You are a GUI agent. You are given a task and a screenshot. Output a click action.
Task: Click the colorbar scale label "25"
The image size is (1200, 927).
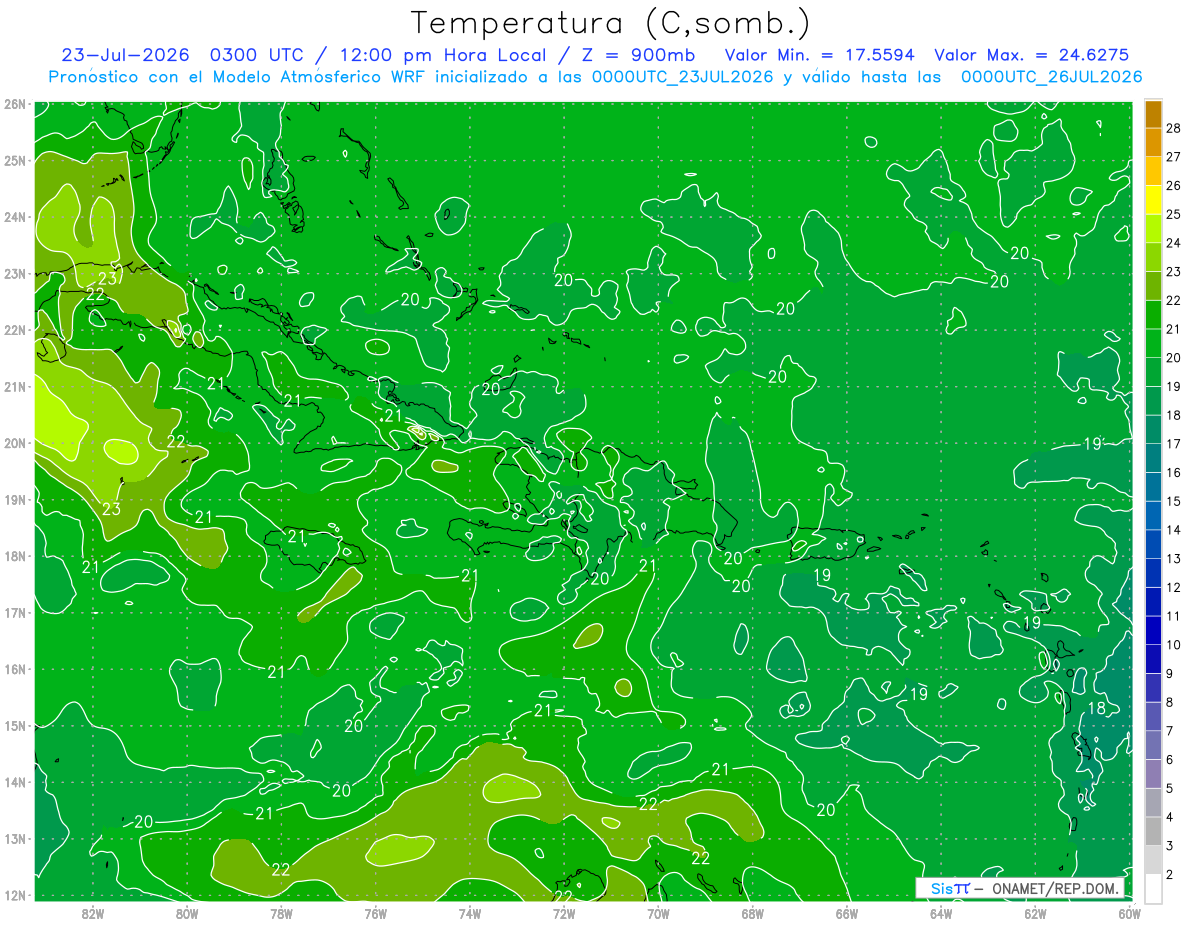click(1174, 214)
